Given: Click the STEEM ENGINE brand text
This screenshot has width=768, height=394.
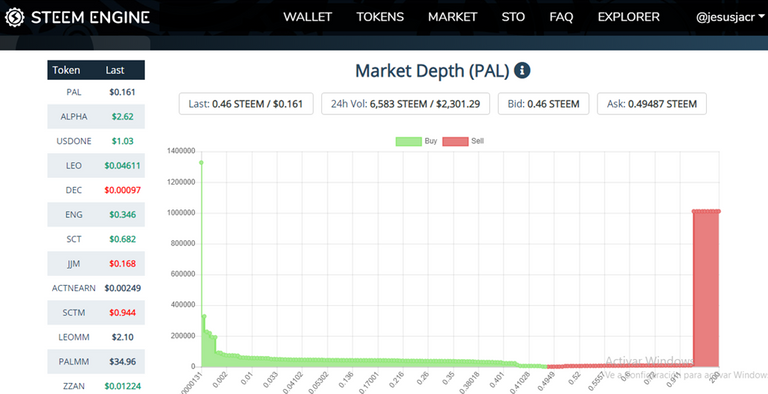Looking at the screenshot, I should 90,18.
